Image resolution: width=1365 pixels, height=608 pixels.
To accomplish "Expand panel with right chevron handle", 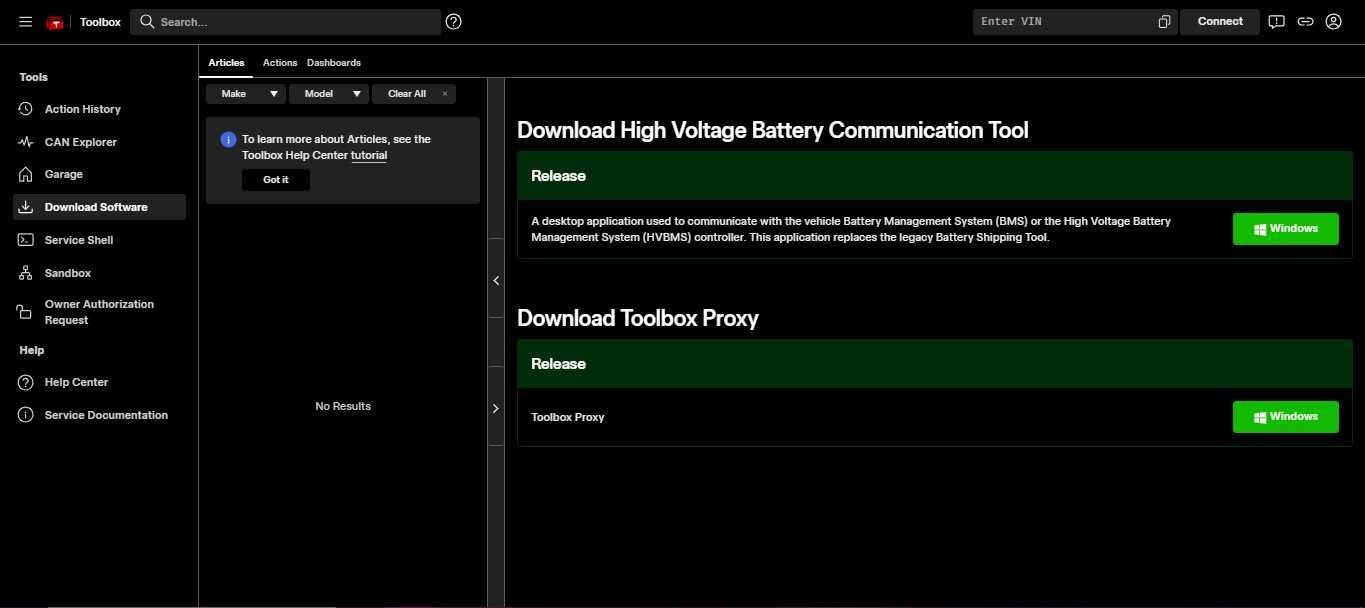I will [x=496, y=408].
